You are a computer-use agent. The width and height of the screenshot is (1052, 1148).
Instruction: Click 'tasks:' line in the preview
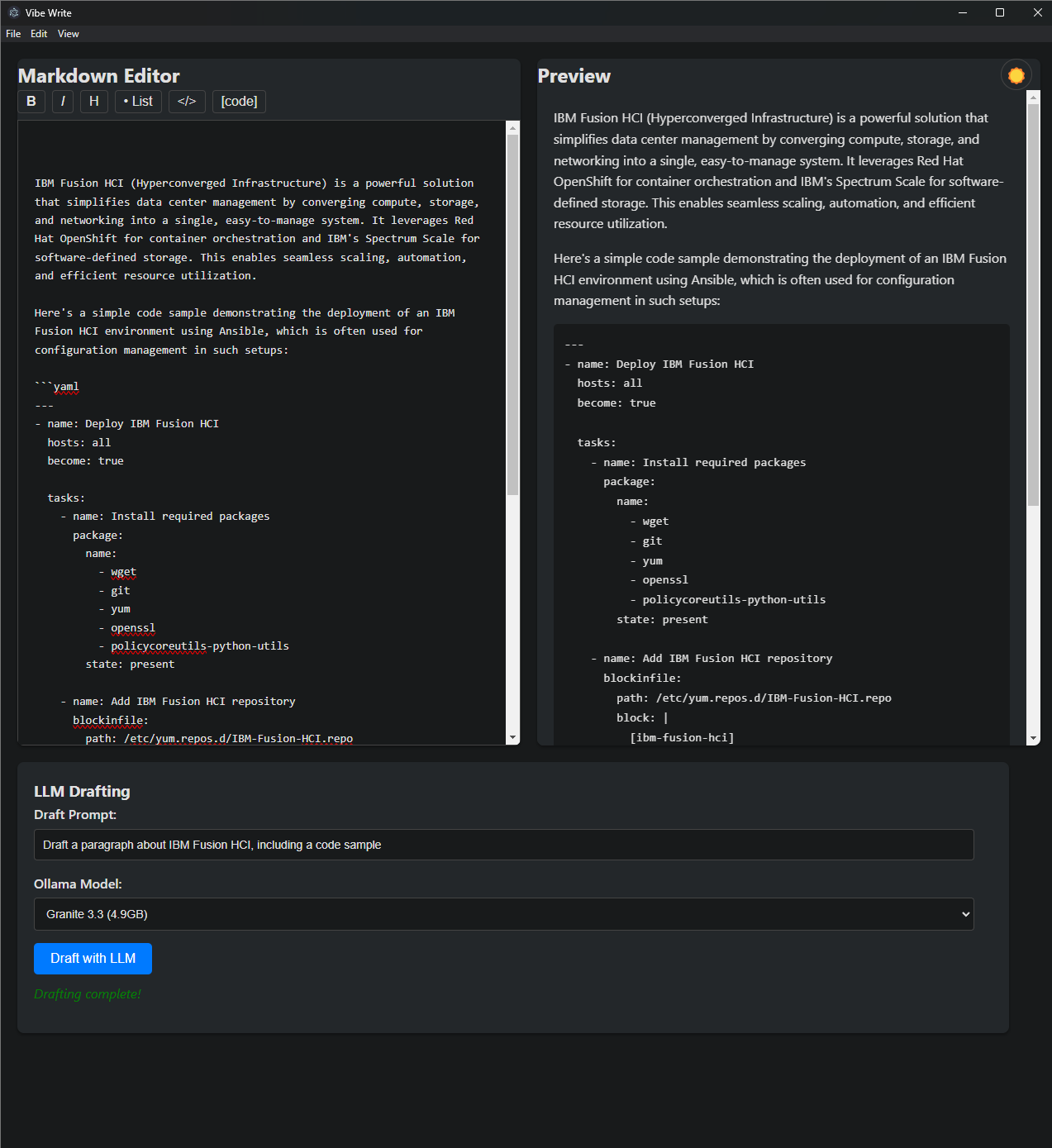tap(597, 443)
